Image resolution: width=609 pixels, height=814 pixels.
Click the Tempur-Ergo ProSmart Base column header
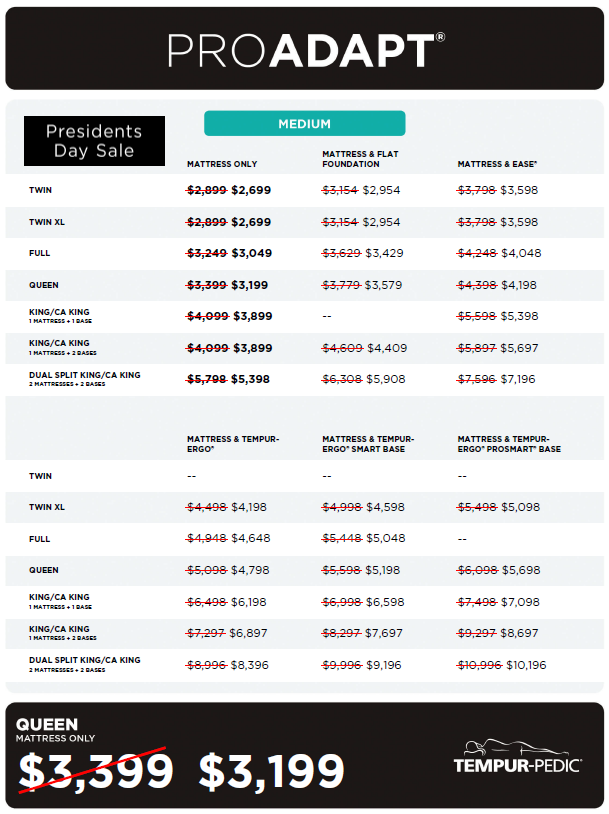pyautogui.click(x=509, y=444)
